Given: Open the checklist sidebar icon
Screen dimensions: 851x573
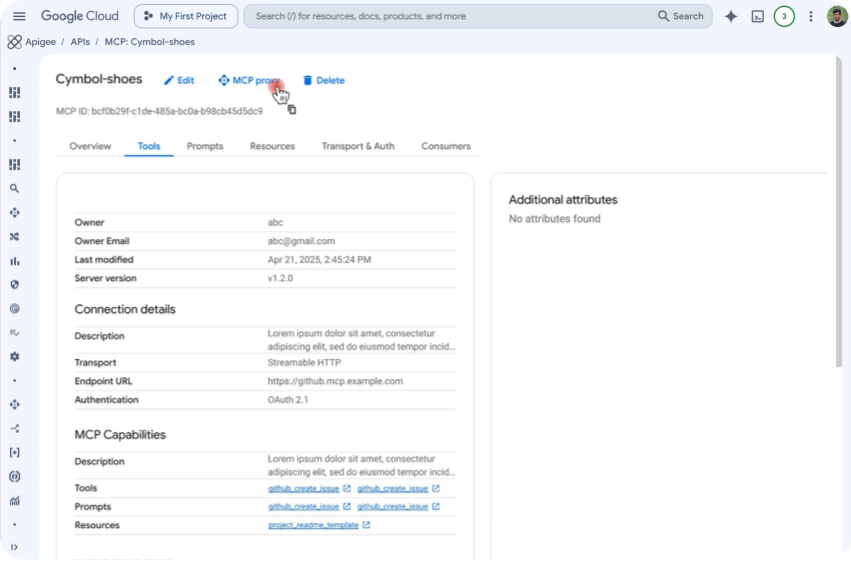Looking at the screenshot, I should coord(15,333).
